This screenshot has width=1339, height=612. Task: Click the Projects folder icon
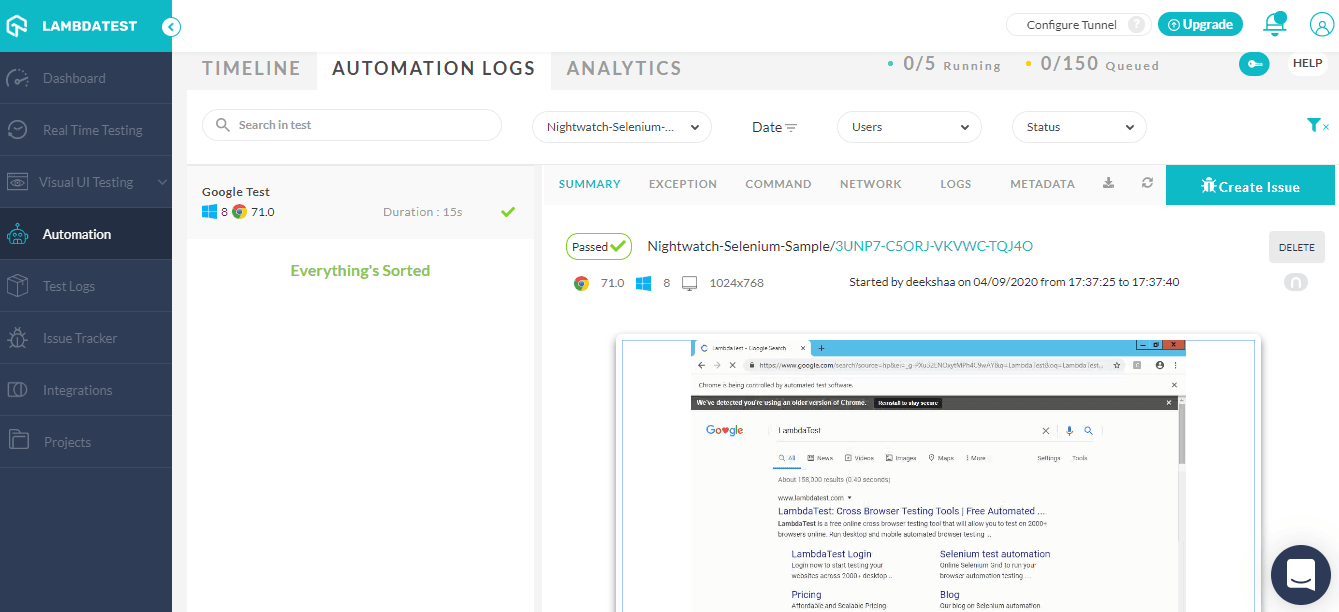(x=17, y=439)
